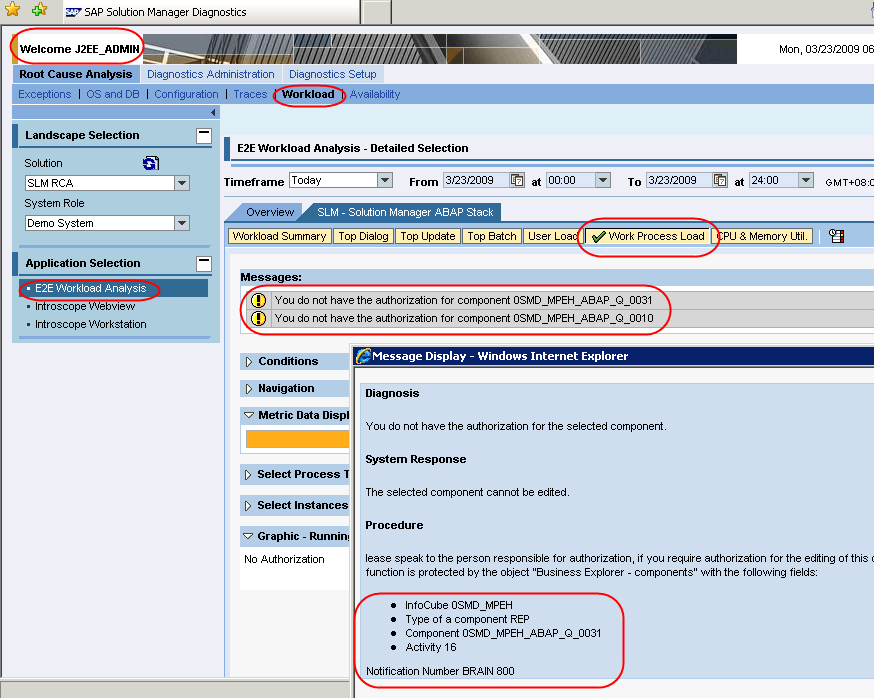Open the Solution dropdown showing SLM RCA

[181, 183]
